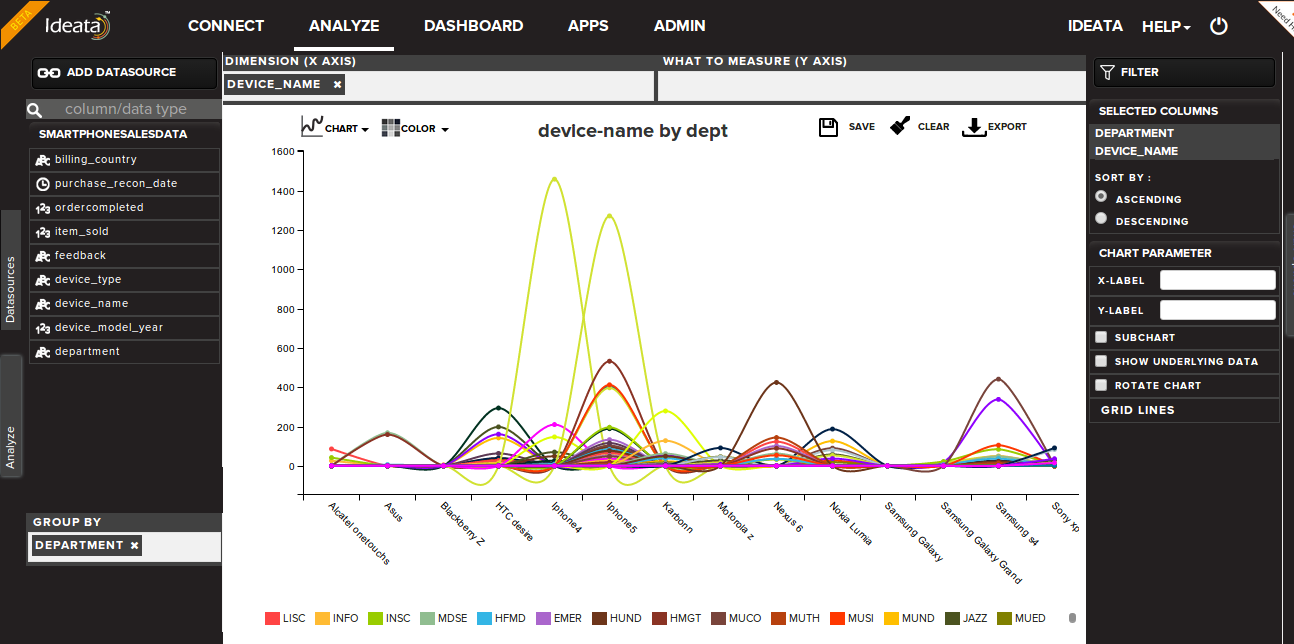Screen dimensions: 1294x644
Task: Remove DEVICE_NAME from the X axis dimension
Action: click(x=337, y=85)
